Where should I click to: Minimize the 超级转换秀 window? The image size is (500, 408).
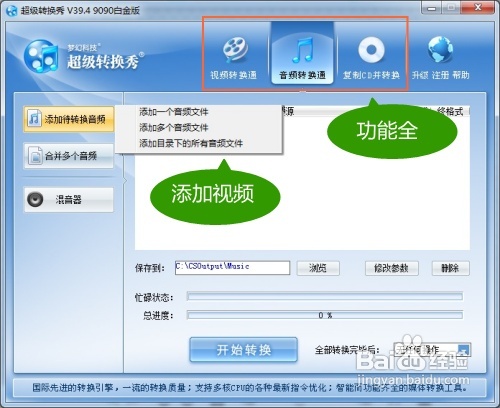431,8
